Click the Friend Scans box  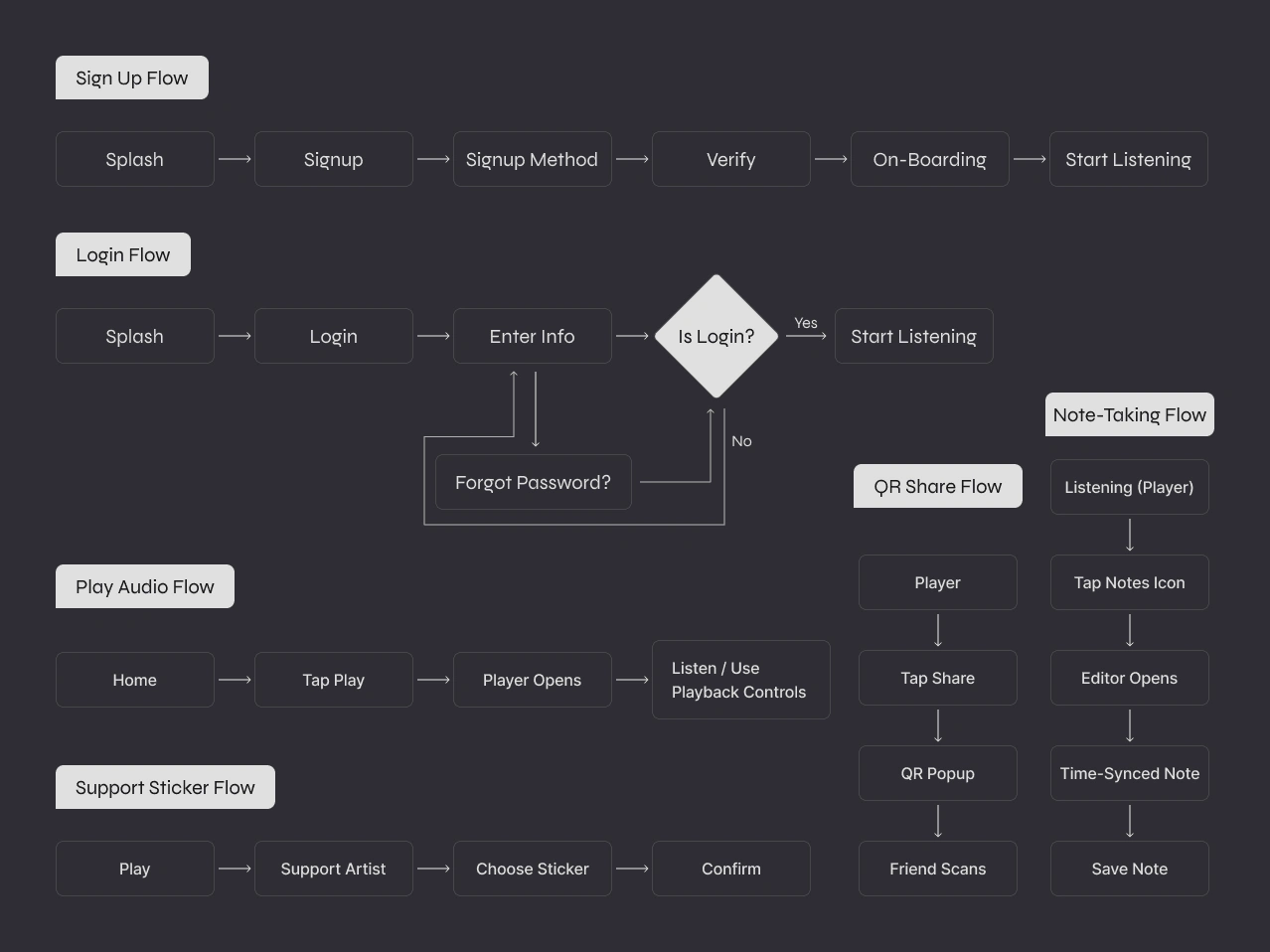(937, 869)
